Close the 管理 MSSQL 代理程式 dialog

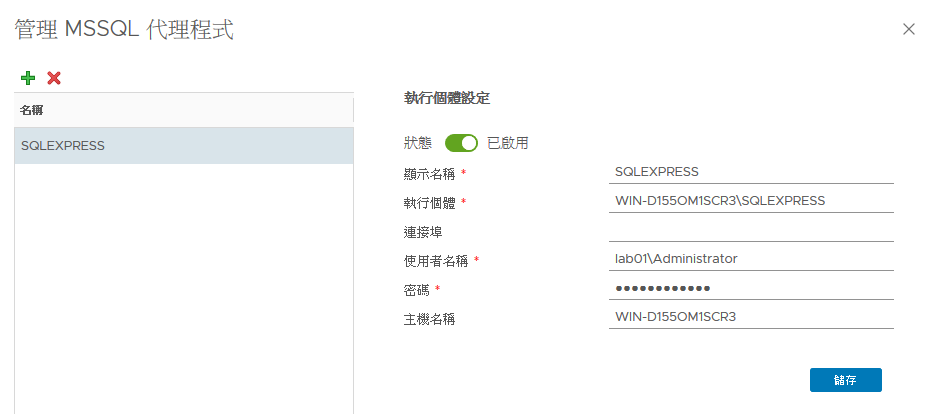click(908, 29)
